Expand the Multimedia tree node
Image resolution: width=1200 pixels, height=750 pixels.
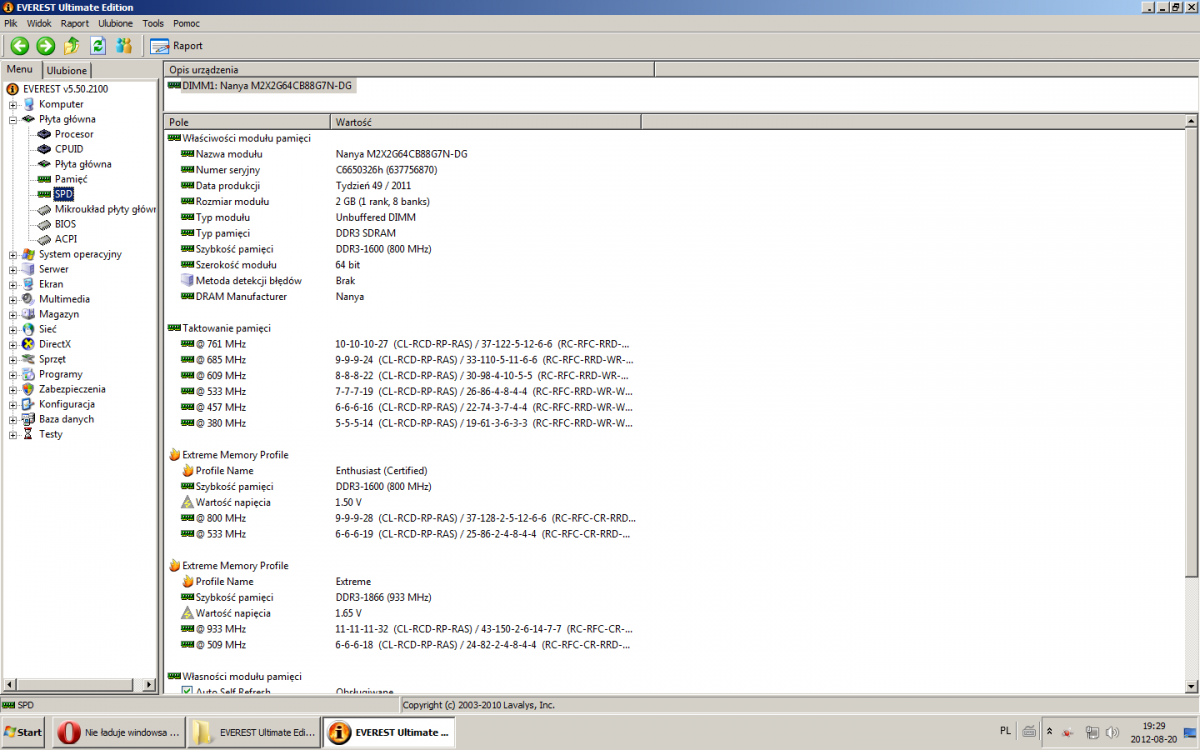[13, 299]
